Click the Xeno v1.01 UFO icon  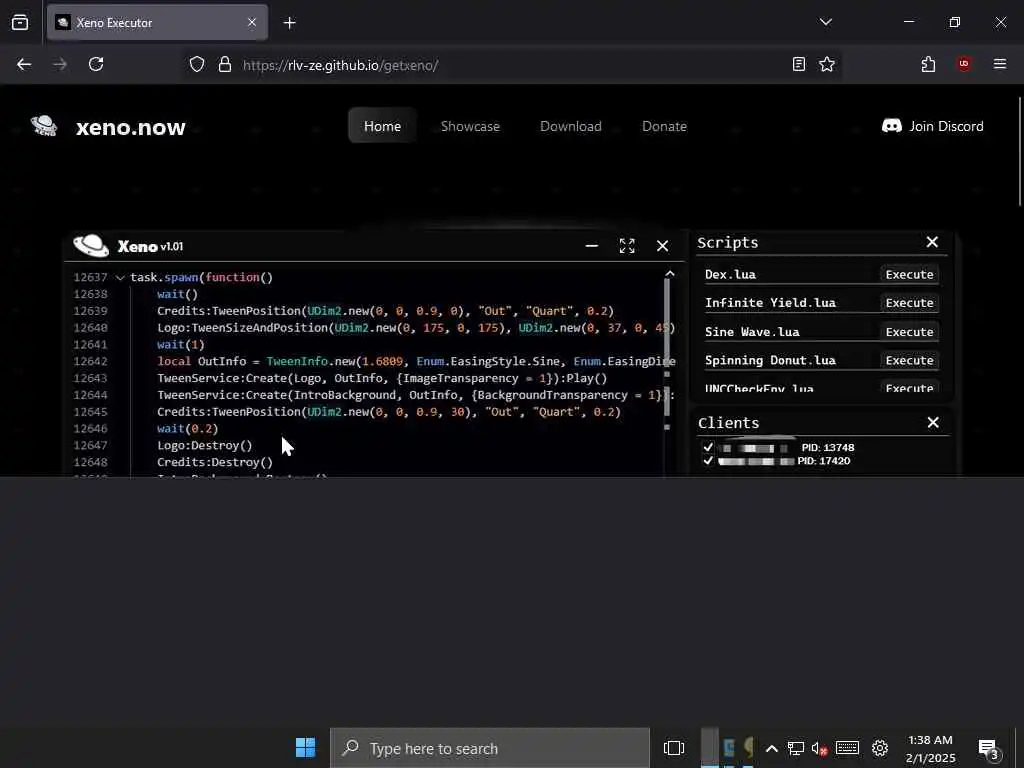[91, 246]
